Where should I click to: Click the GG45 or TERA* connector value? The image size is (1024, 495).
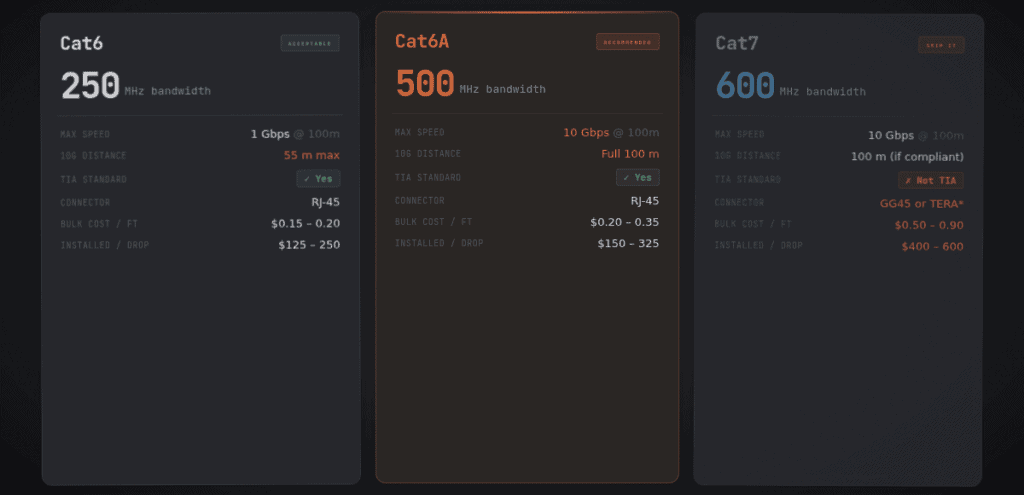(x=921, y=204)
